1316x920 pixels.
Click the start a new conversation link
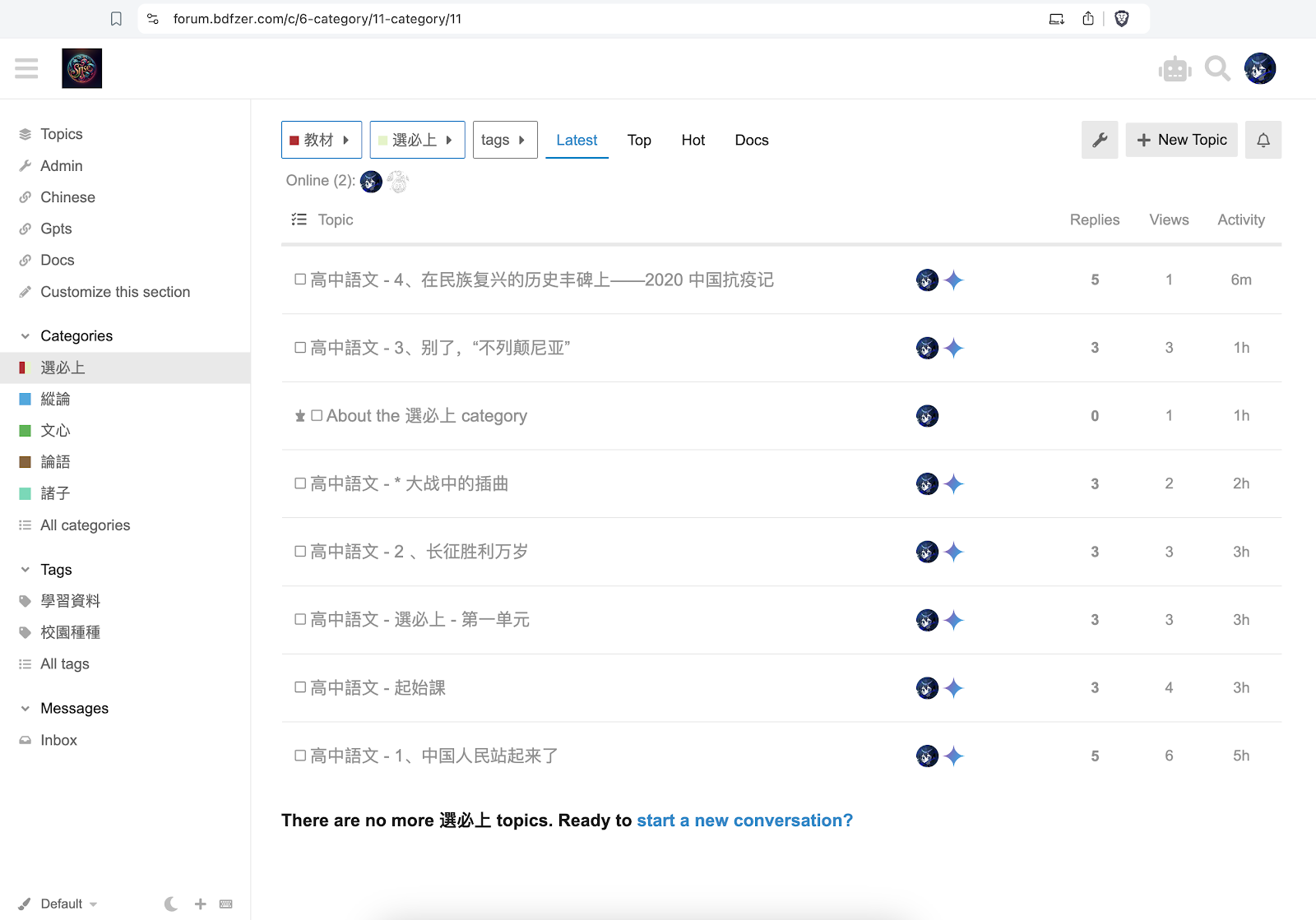point(744,821)
